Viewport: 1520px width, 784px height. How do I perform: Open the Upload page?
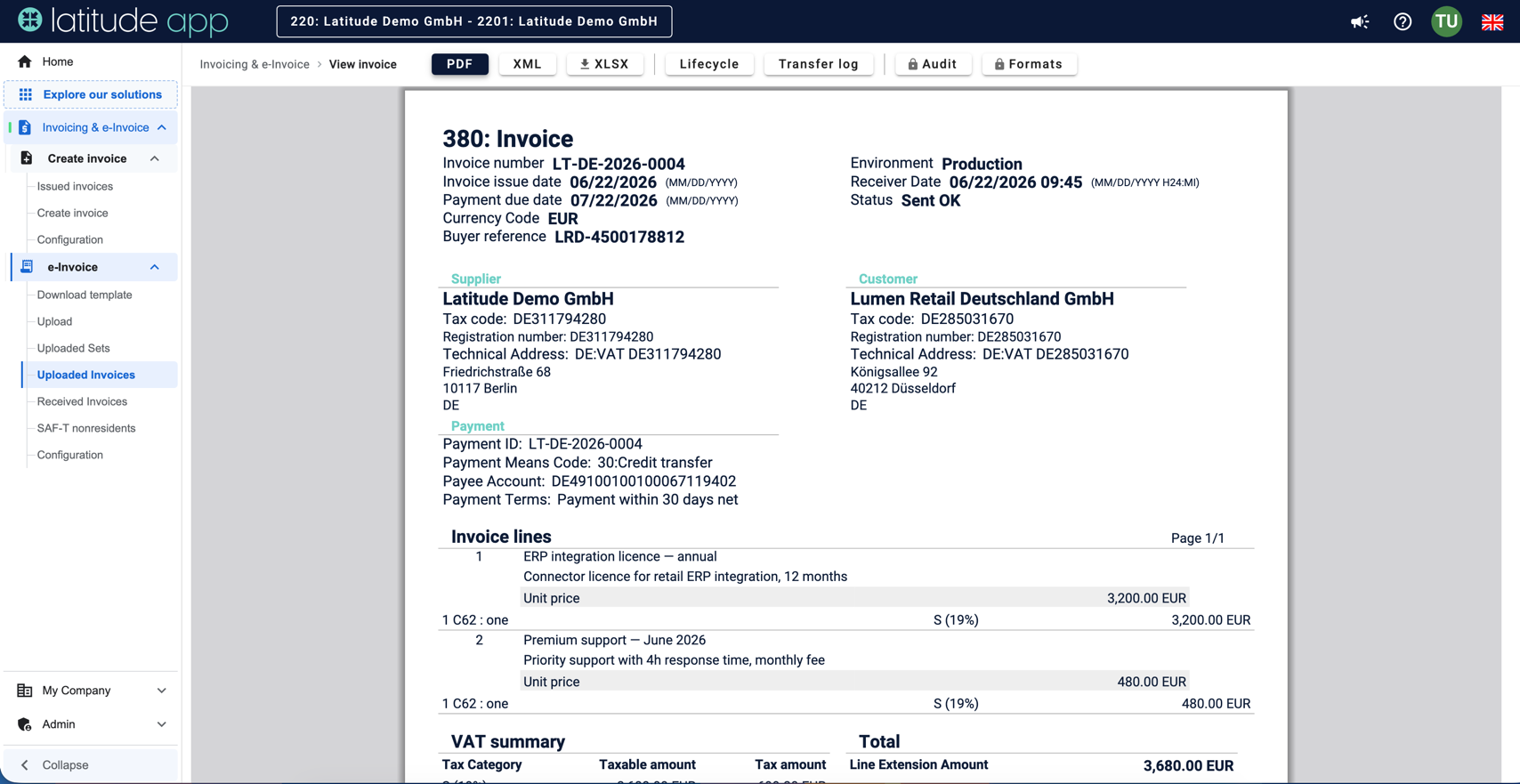click(x=55, y=321)
